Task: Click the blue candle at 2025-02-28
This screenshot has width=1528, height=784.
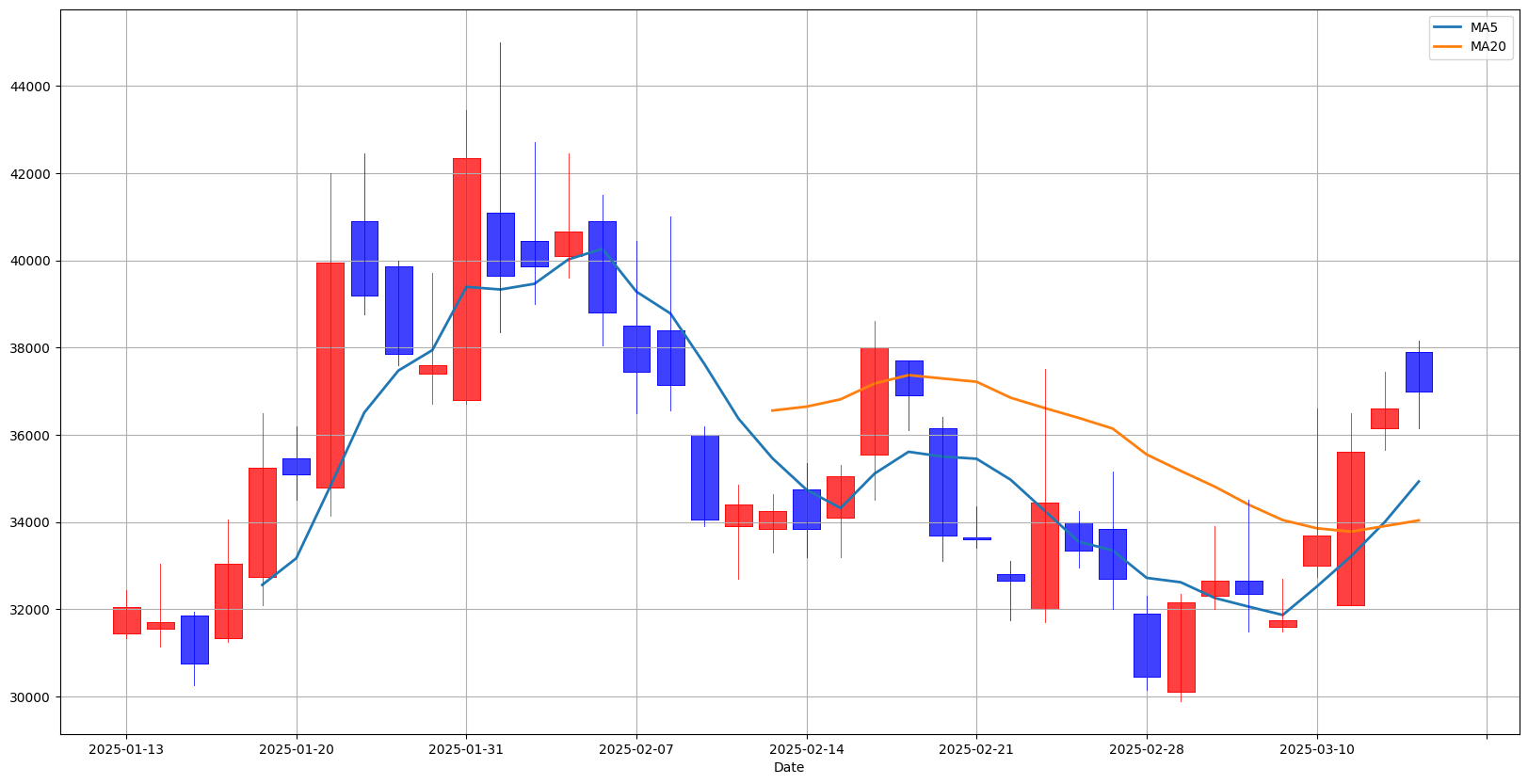Action: (x=1147, y=645)
